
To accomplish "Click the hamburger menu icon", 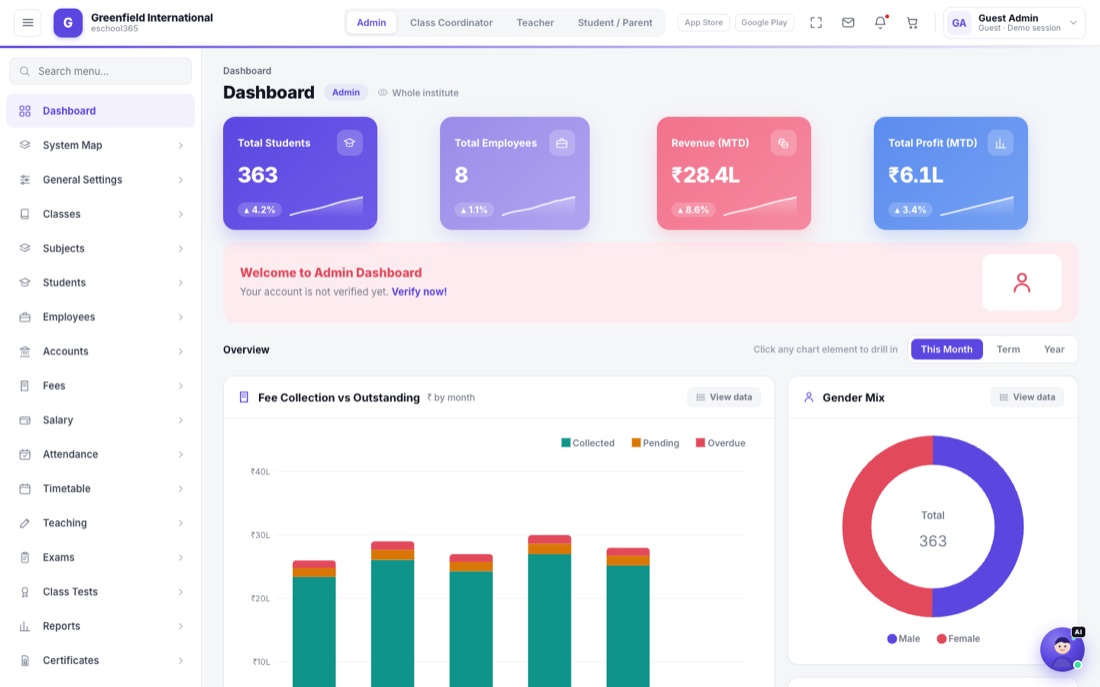I will pos(27,22).
